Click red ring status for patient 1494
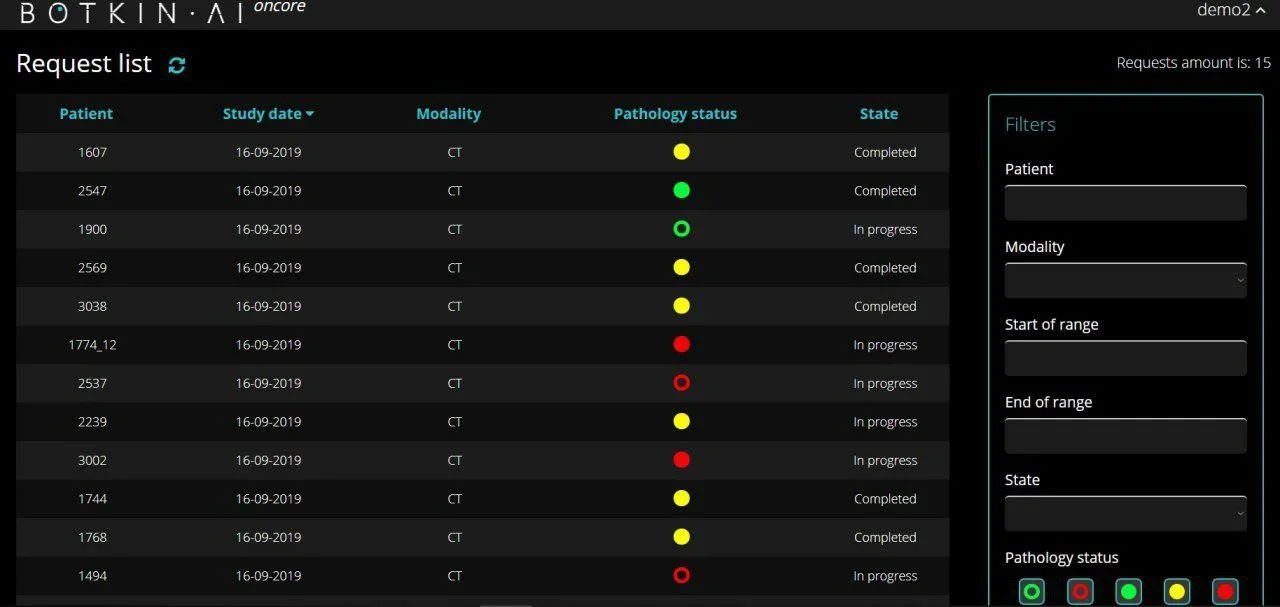The height and width of the screenshot is (607, 1280). [681, 575]
